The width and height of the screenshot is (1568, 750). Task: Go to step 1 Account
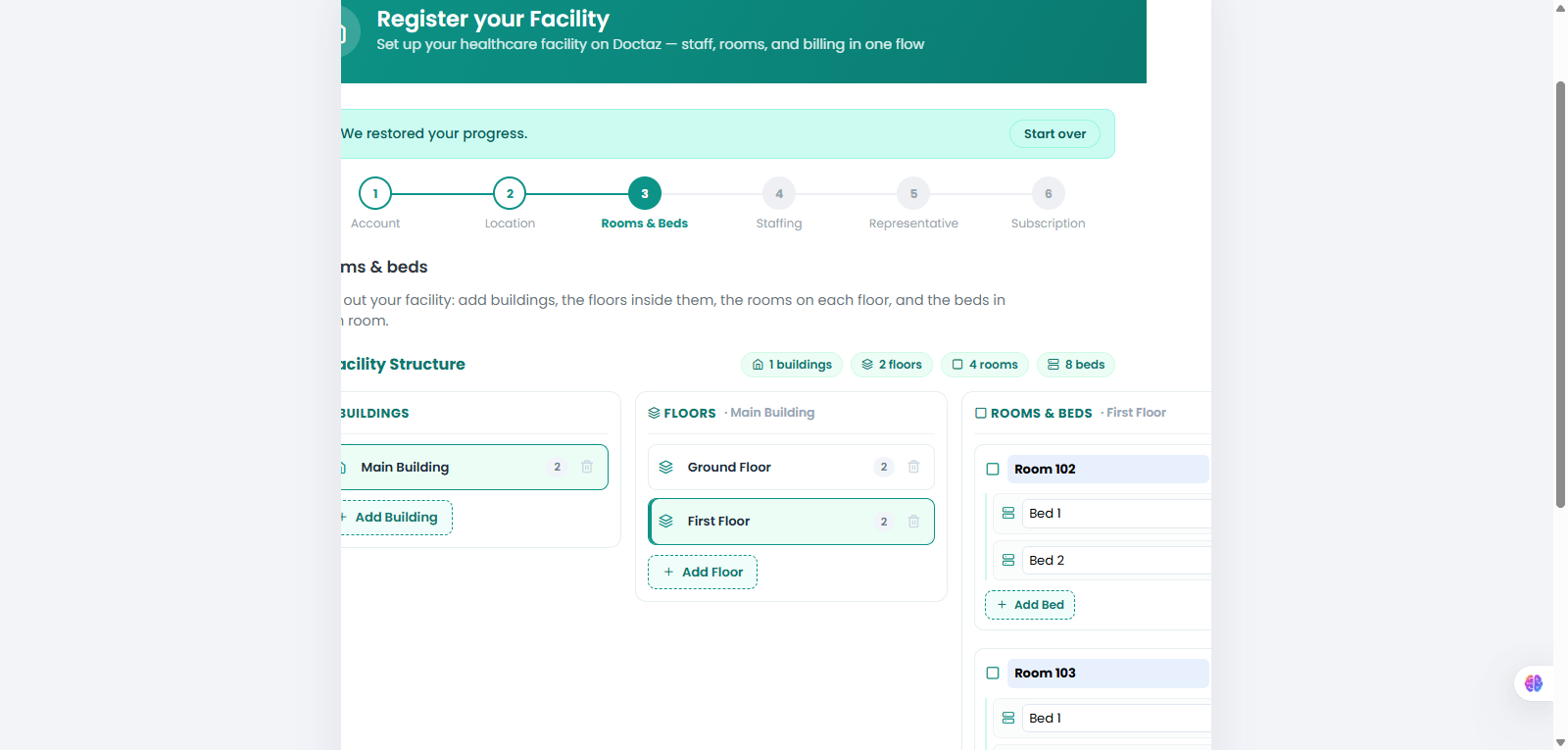(x=375, y=193)
